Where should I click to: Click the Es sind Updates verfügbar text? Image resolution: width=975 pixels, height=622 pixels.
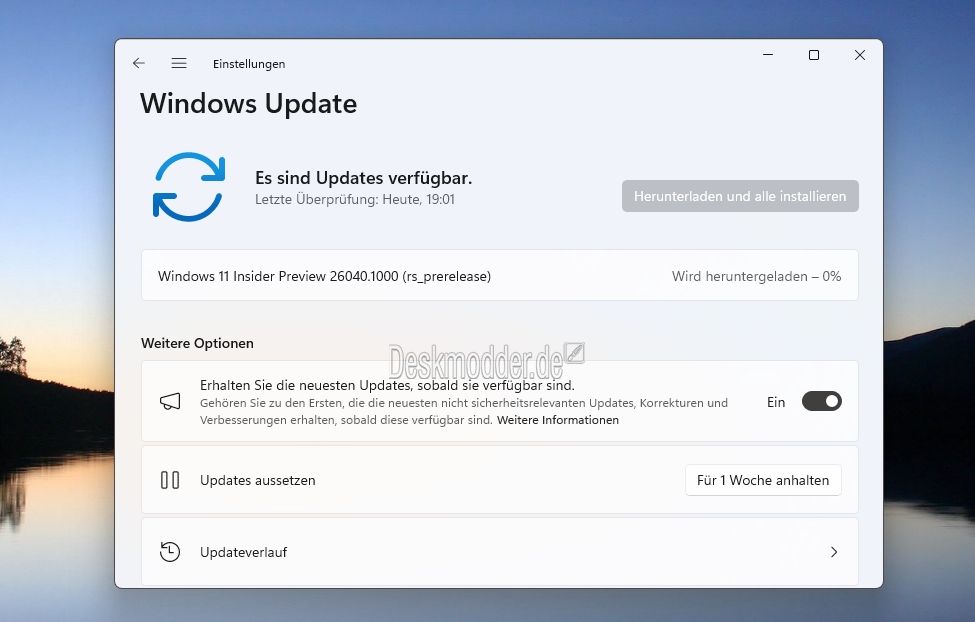pyautogui.click(x=364, y=178)
